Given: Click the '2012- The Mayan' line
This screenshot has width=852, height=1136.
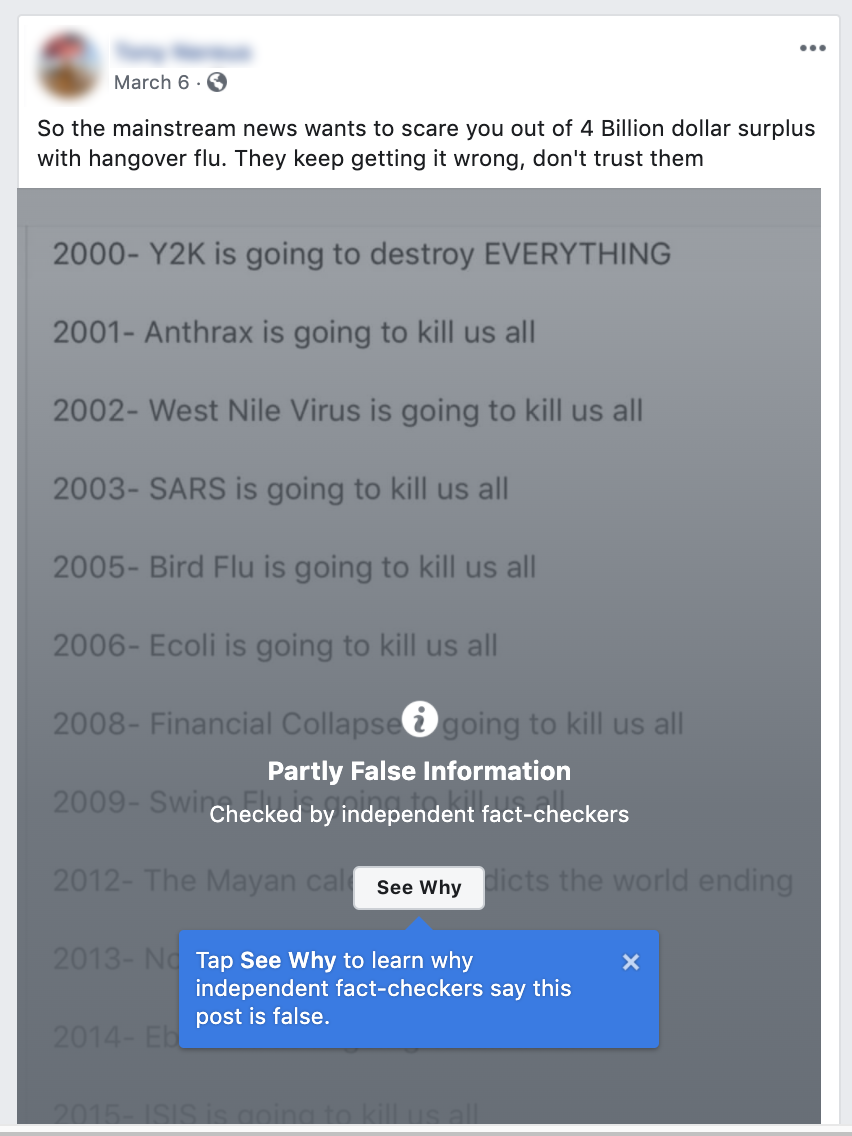Looking at the screenshot, I should pyautogui.click(x=200, y=881).
